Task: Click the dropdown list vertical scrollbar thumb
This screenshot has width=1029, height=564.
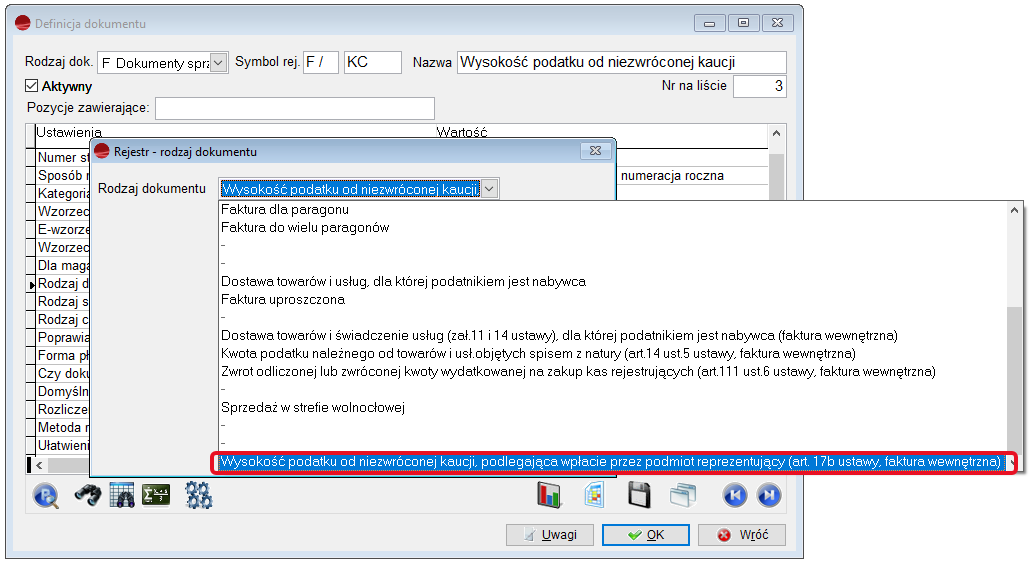Action: pyautogui.click(x=1015, y=378)
